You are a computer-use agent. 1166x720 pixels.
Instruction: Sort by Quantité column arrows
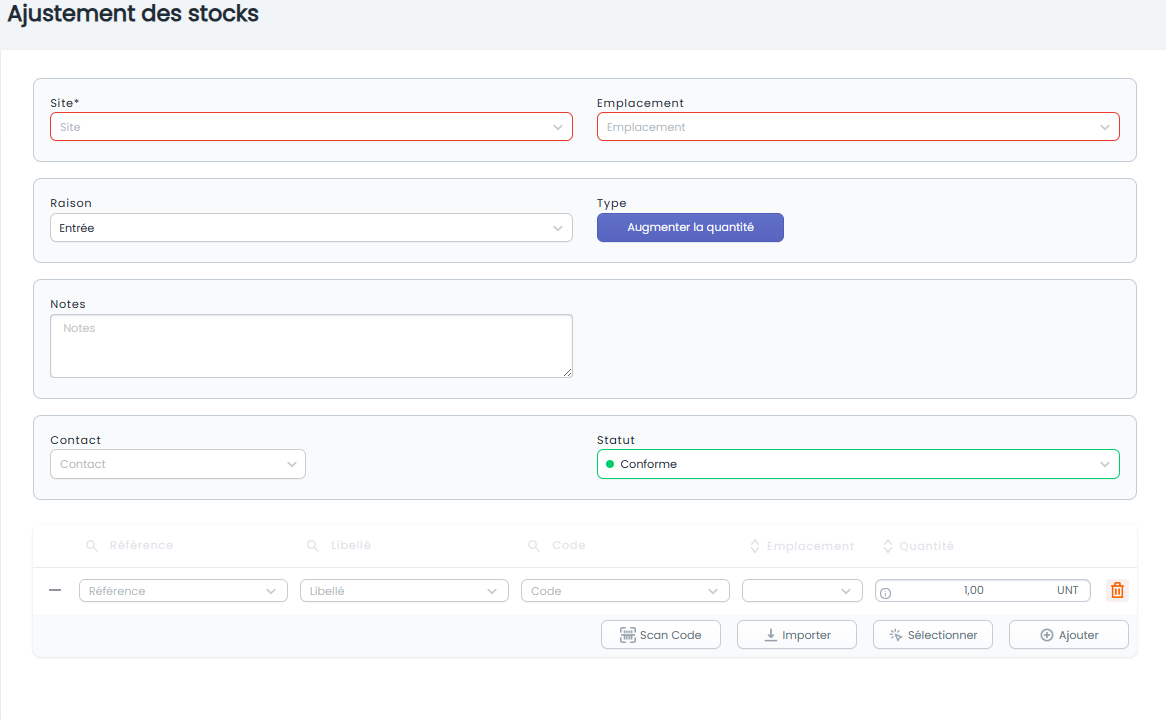click(888, 546)
